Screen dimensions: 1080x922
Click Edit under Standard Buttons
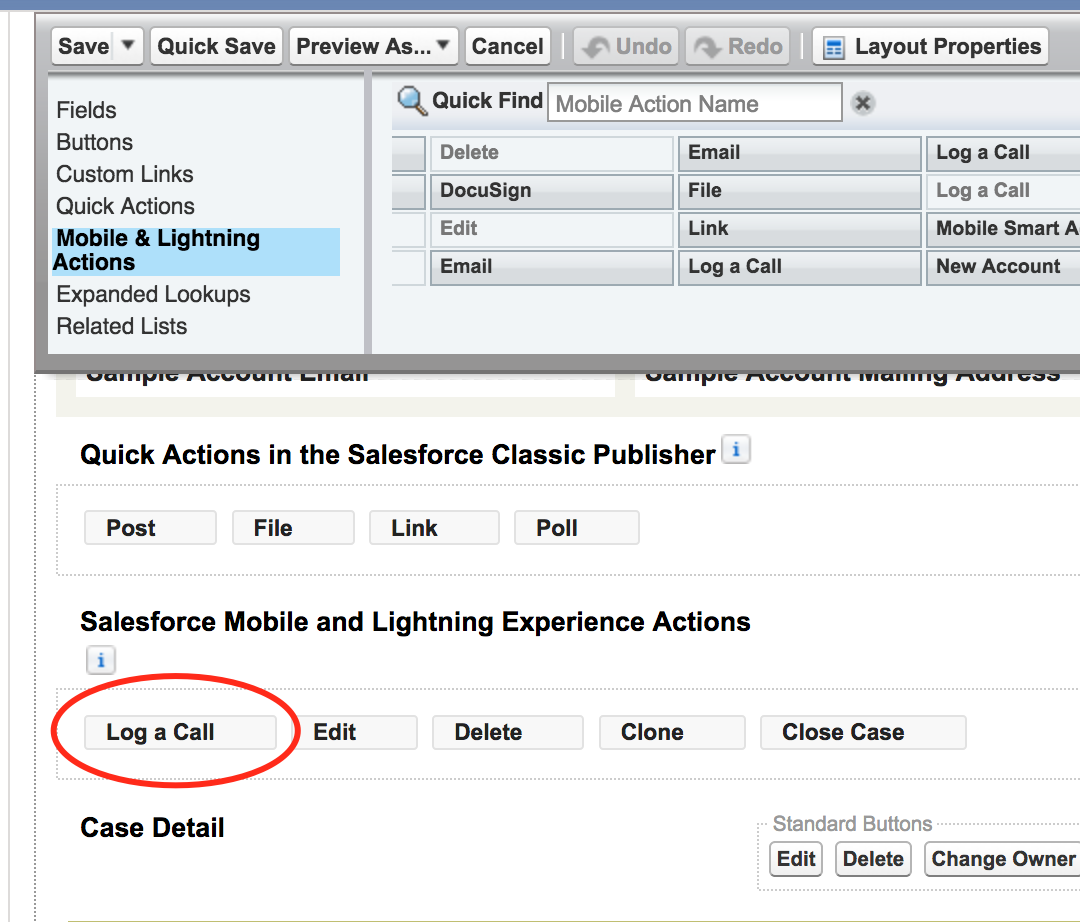coord(796,859)
